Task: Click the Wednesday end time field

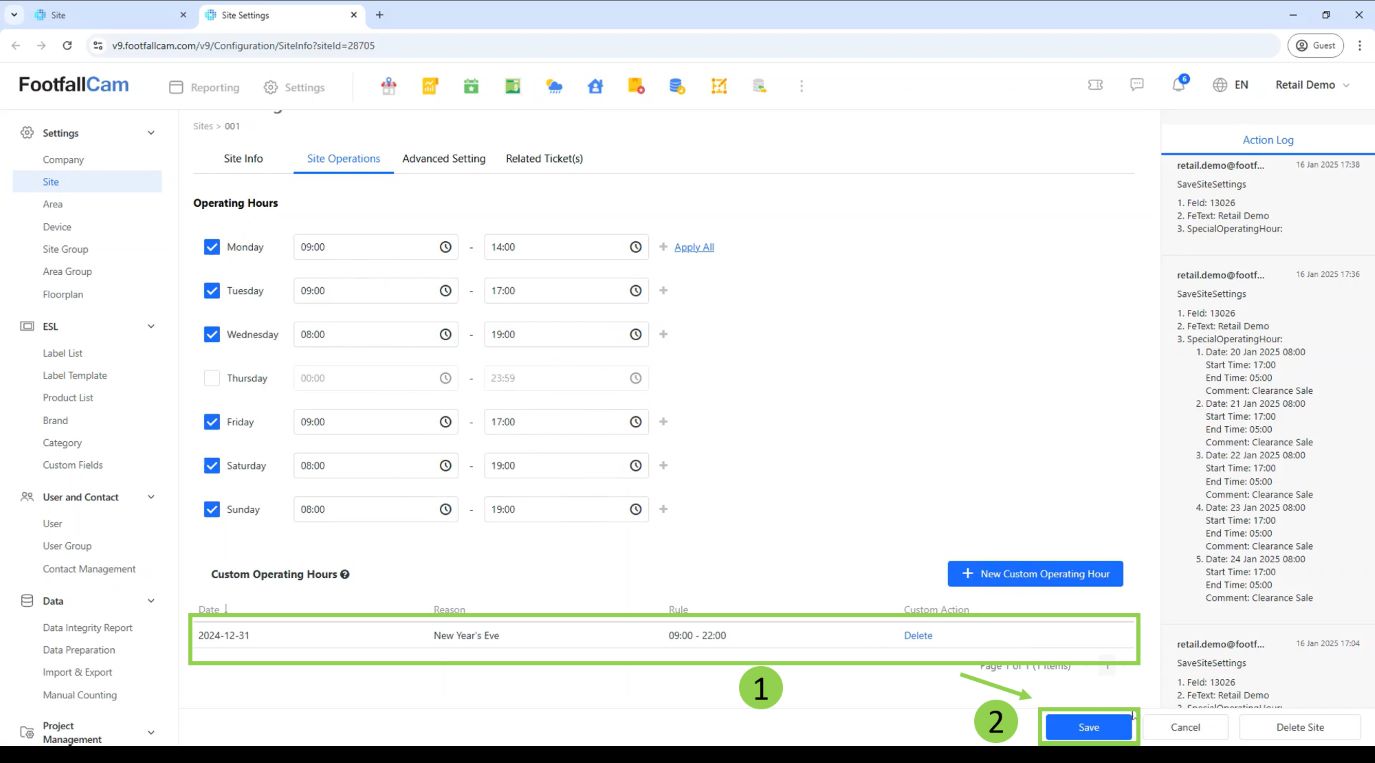Action: click(555, 335)
